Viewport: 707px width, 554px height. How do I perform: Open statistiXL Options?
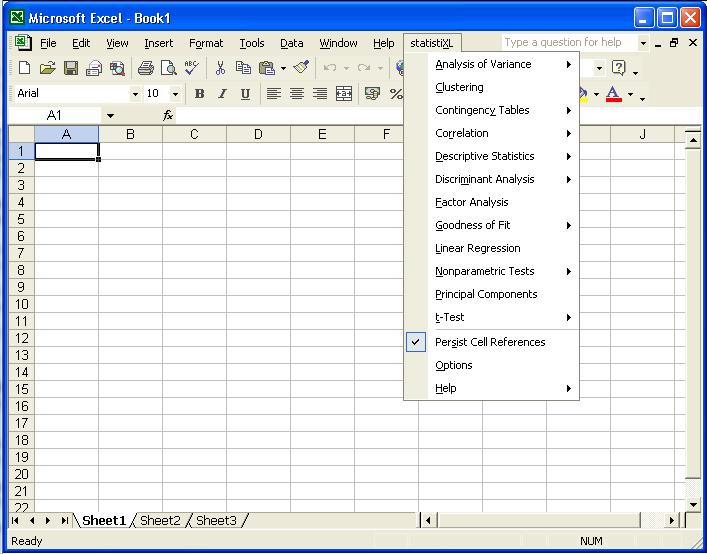click(x=491, y=365)
